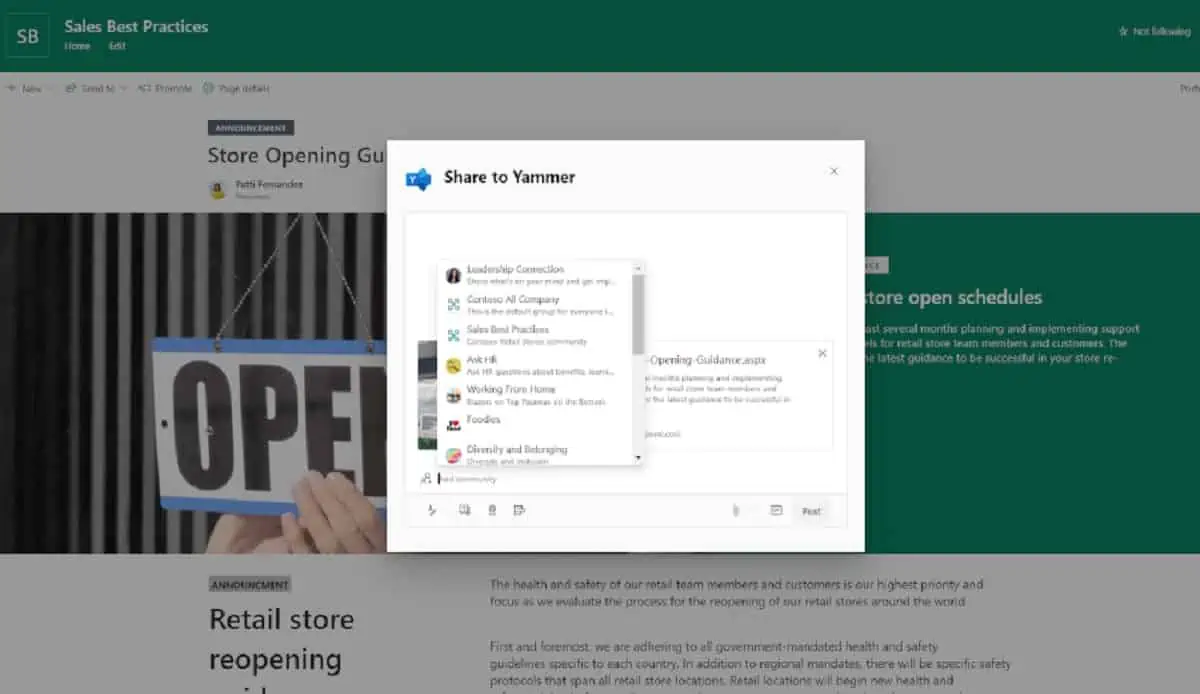Toggle the Not following star
The image size is (1200, 694).
click(1124, 32)
